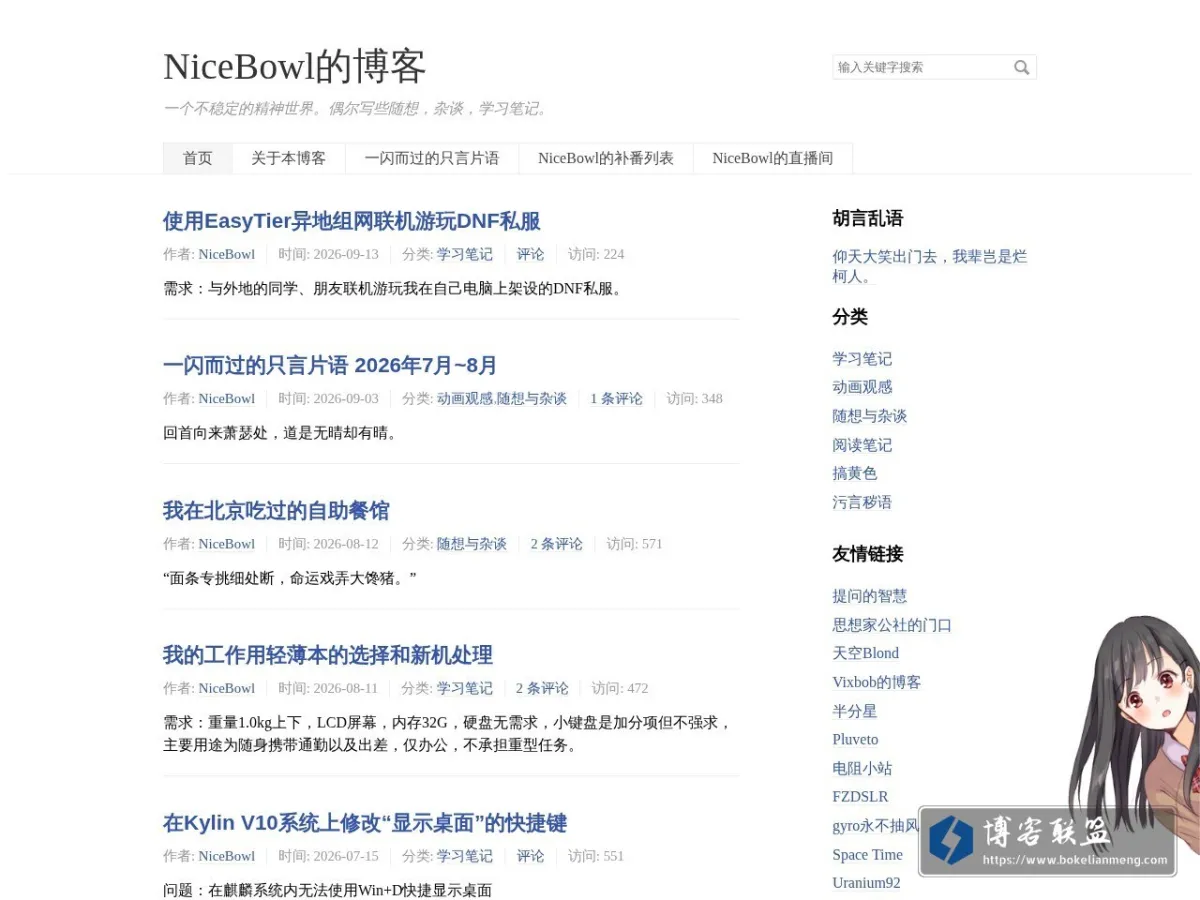The height and width of the screenshot is (900, 1200).
Task: Open the 关于本博客 menu item
Action: (x=288, y=158)
